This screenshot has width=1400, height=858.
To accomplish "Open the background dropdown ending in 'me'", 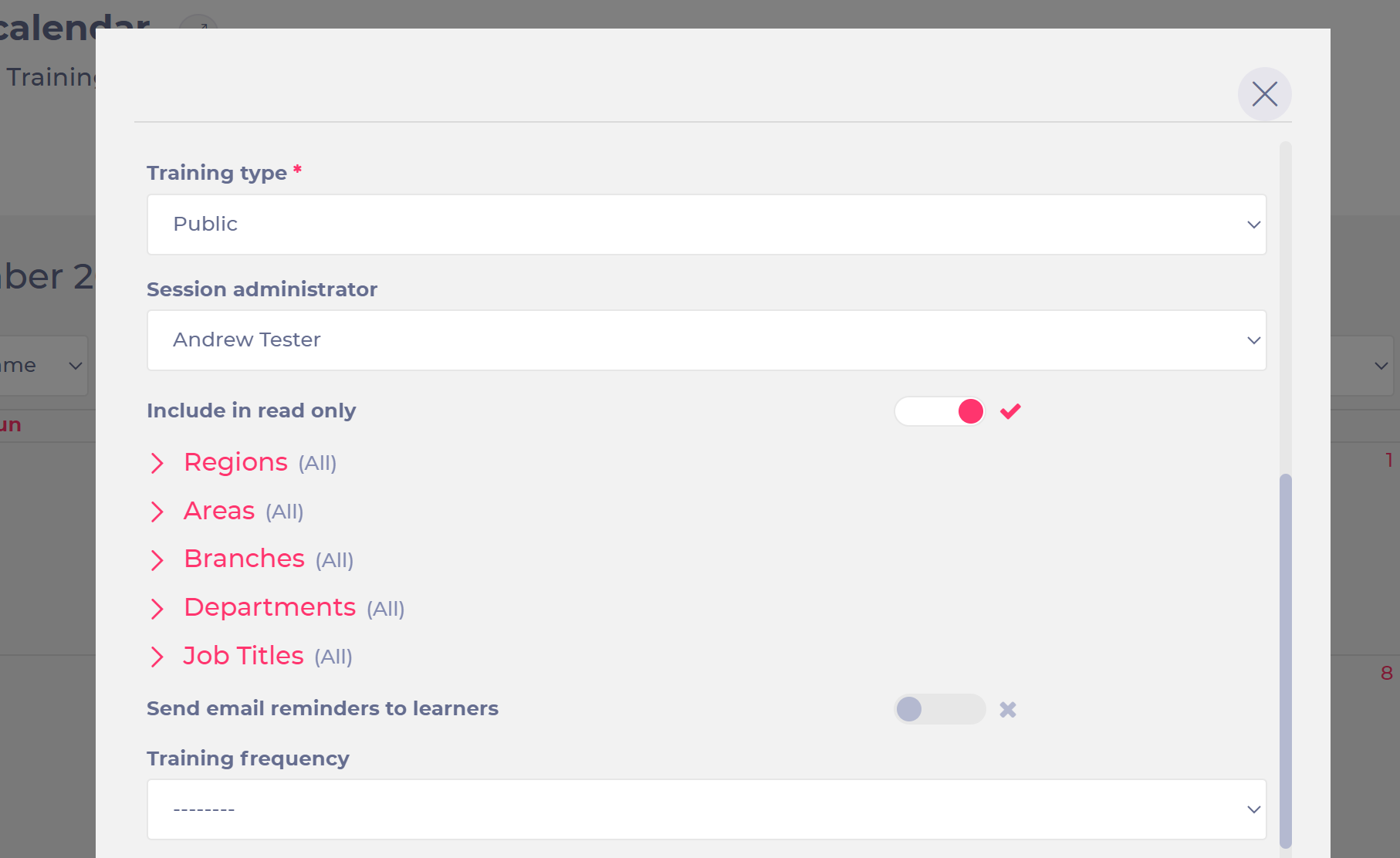I will [42, 366].
